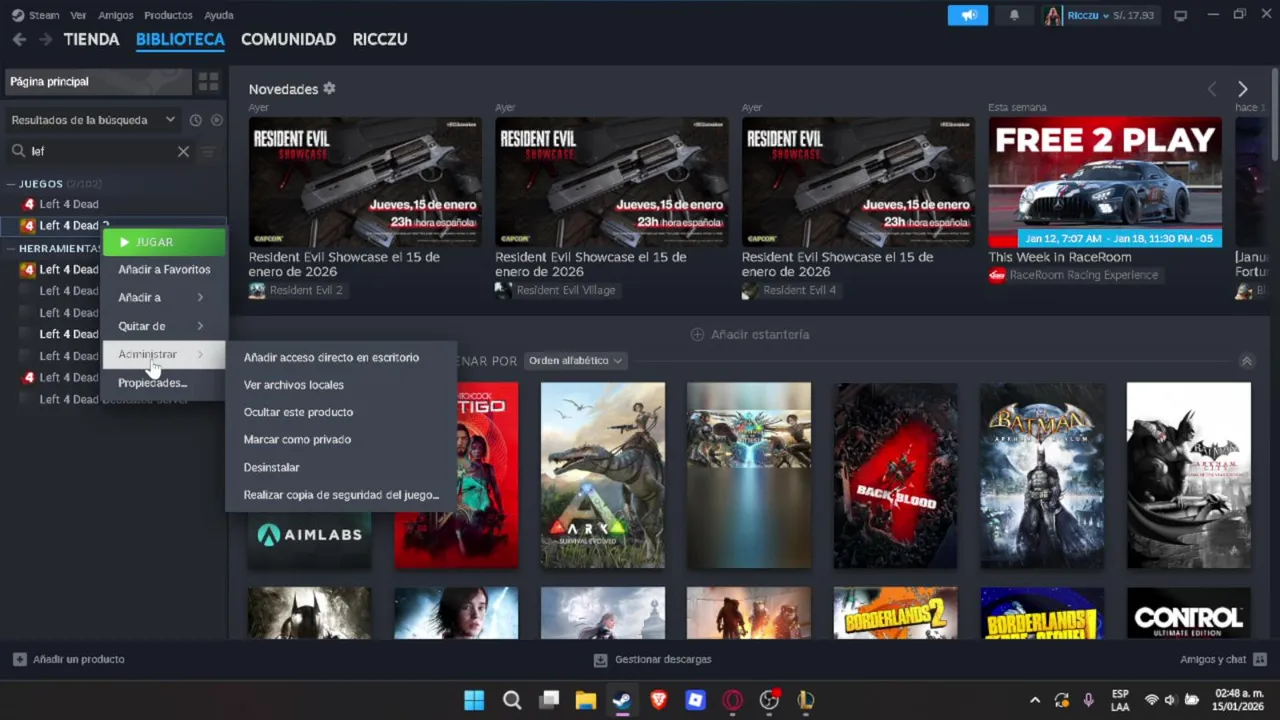Go forward with the Steam navigation arrow

tap(45, 39)
